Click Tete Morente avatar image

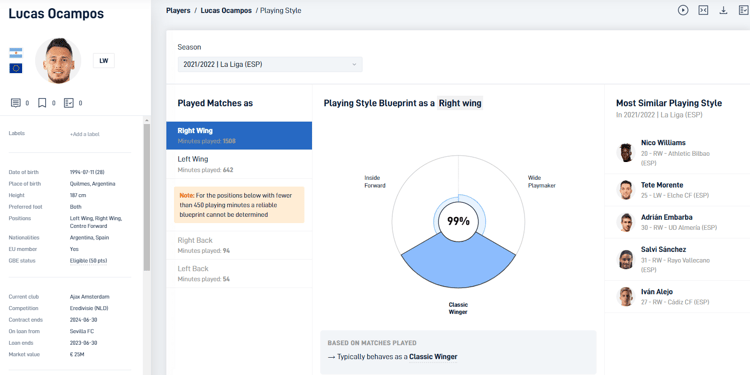click(626, 190)
